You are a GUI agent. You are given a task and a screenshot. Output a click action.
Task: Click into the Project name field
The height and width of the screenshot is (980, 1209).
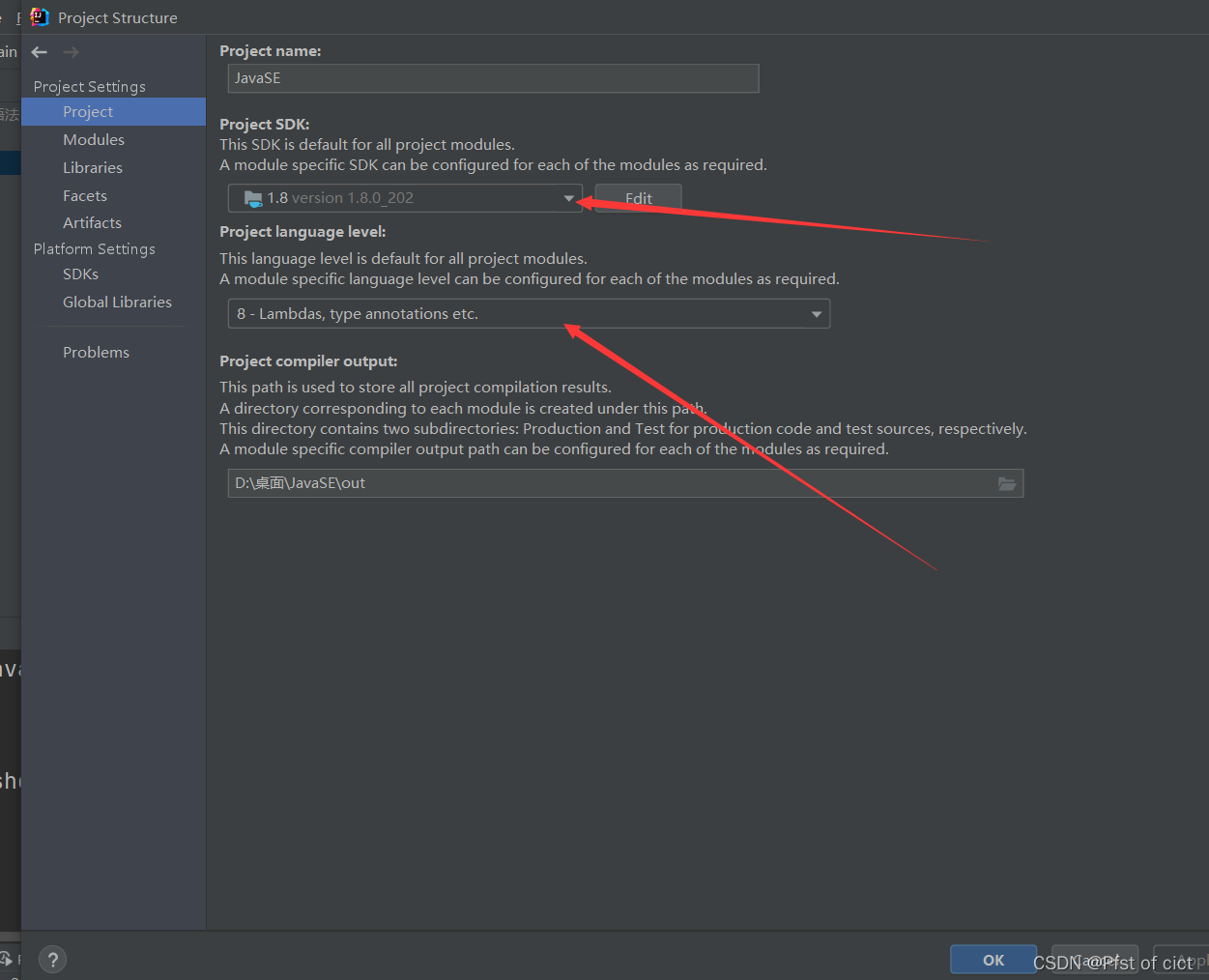(493, 78)
